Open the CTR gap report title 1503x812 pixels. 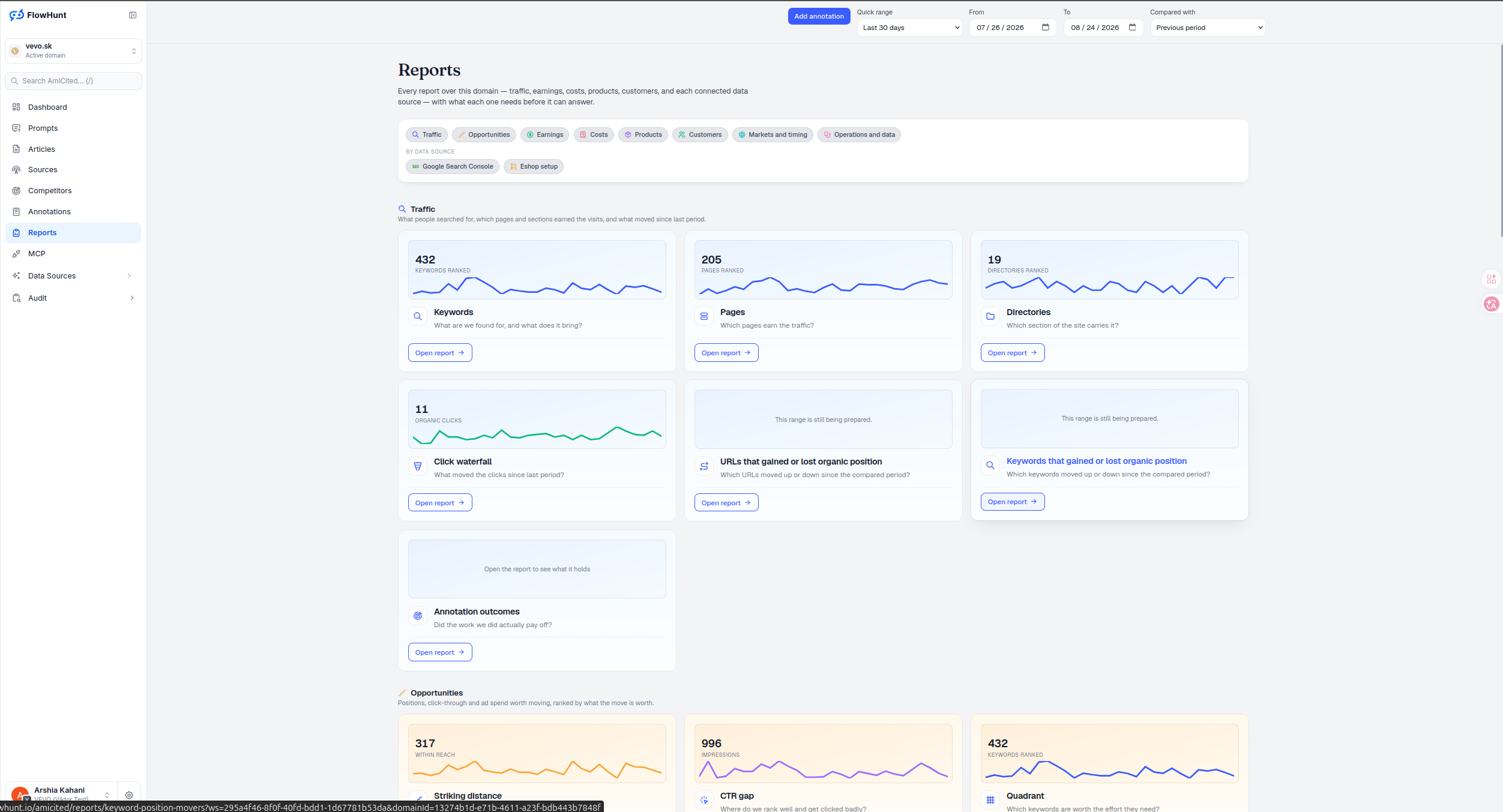737,796
